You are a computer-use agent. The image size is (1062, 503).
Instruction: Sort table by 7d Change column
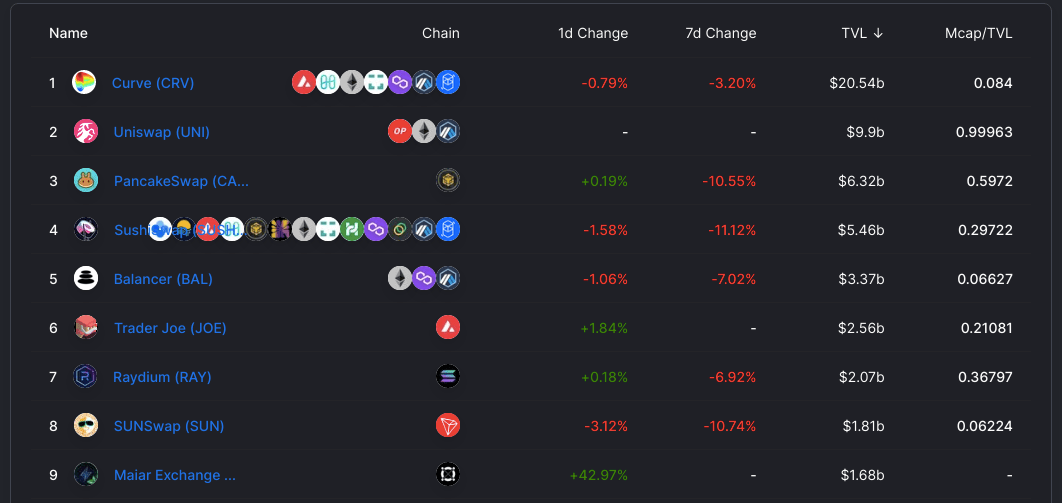(721, 33)
